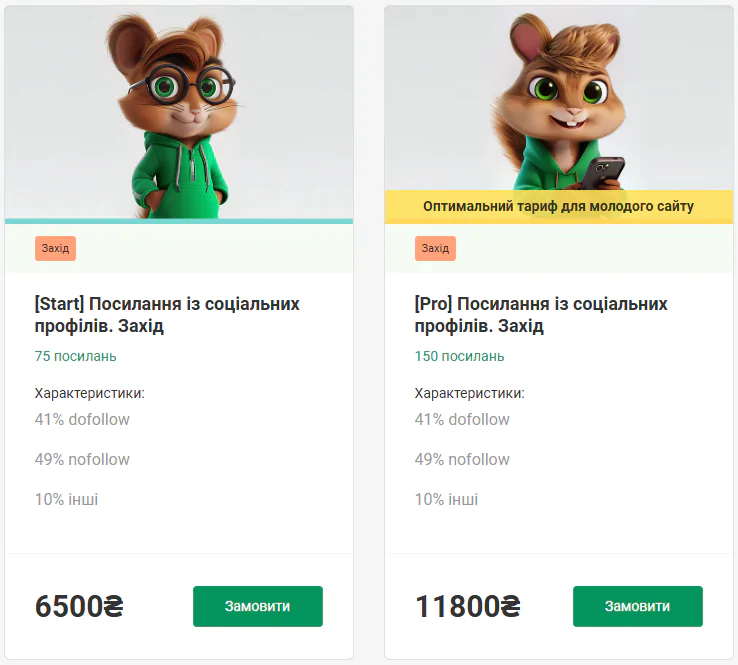Click the yellow Оптимальний тариф для молодого сайту banner
The image size is (738, 665).
click(558, 207)
